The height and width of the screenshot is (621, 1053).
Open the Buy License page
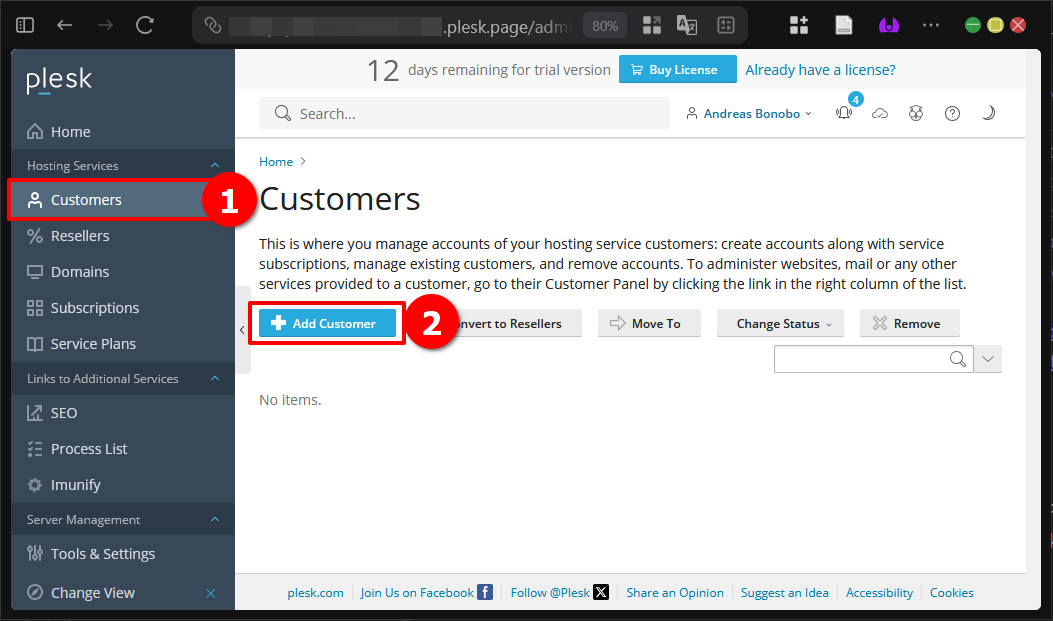(677, 69)
